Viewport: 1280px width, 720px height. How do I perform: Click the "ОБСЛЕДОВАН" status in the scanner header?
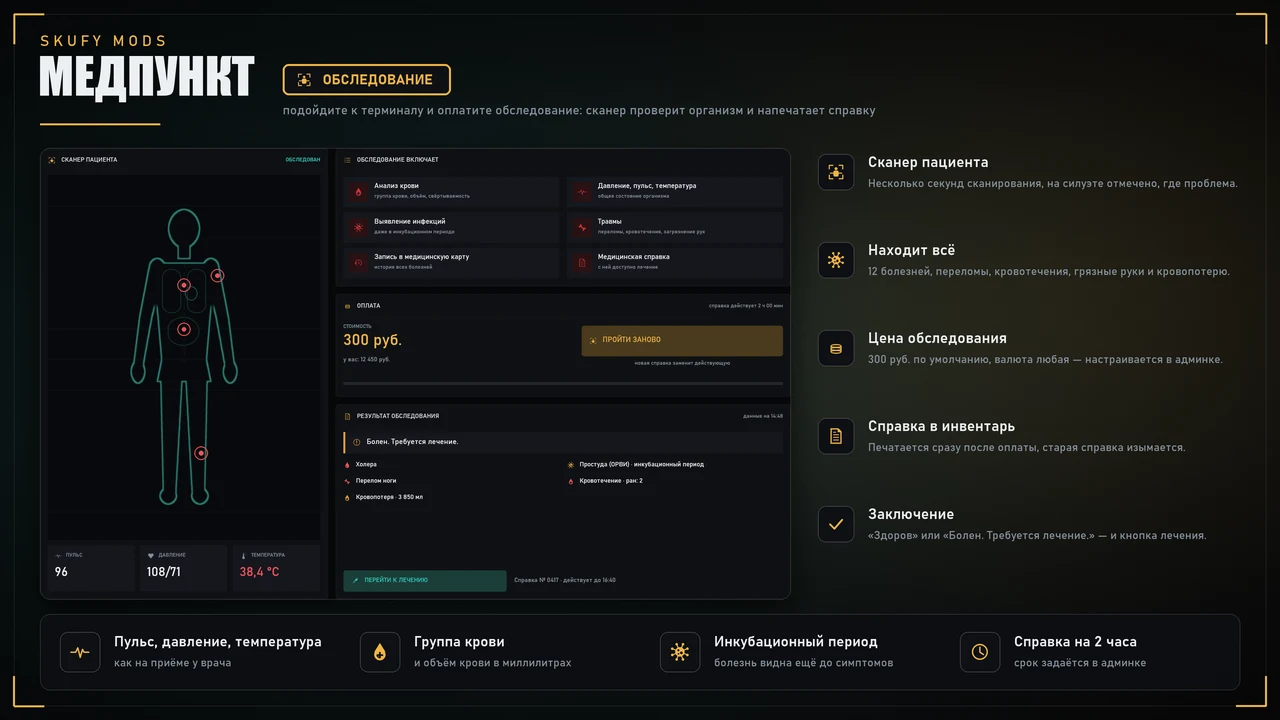(x=303, y=160)
